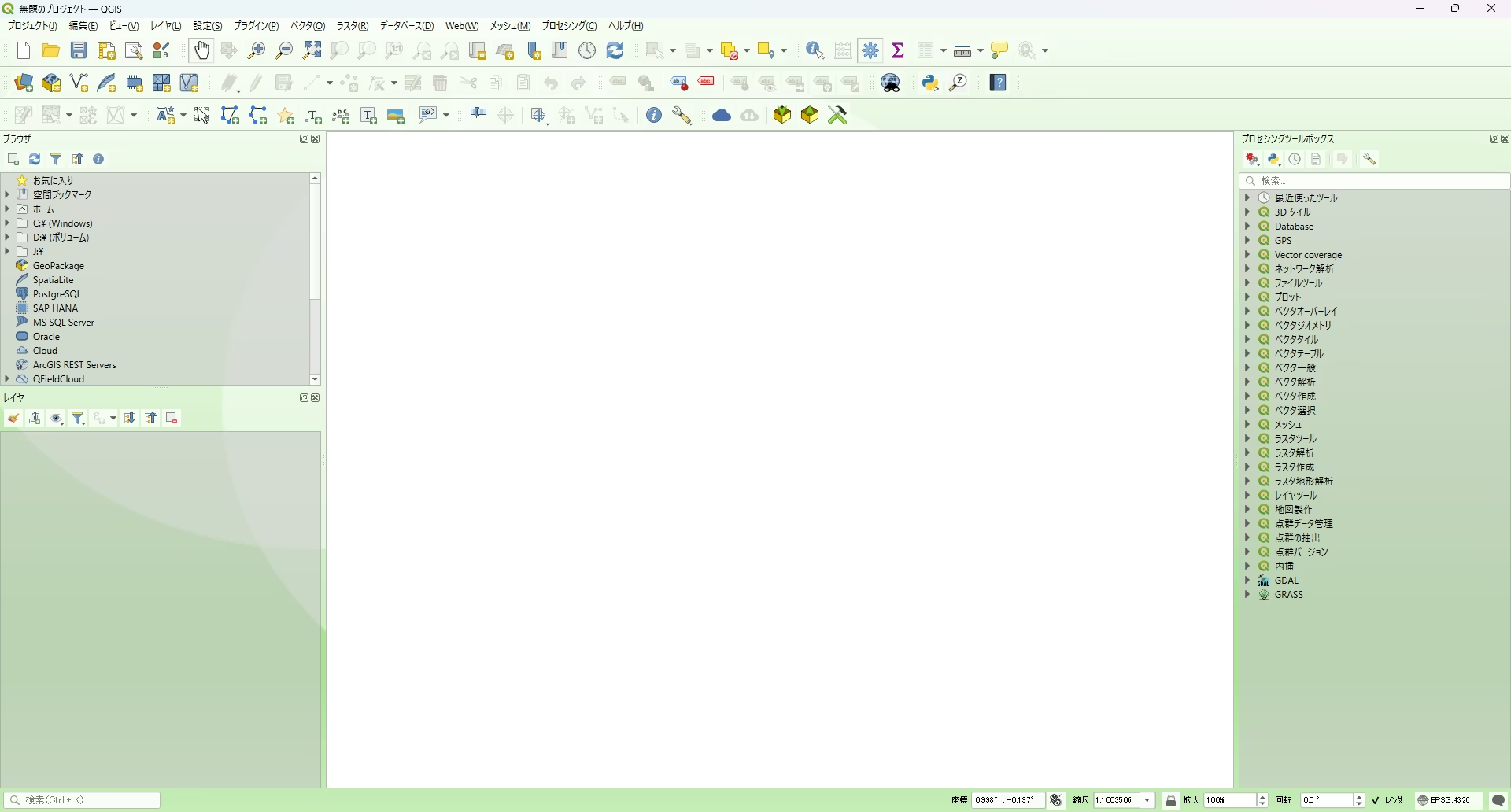This screenshot has height=812, width=1511.
Task: Expand the ラスタ解析 toolbox group
Action: [x=1247, y=453]
